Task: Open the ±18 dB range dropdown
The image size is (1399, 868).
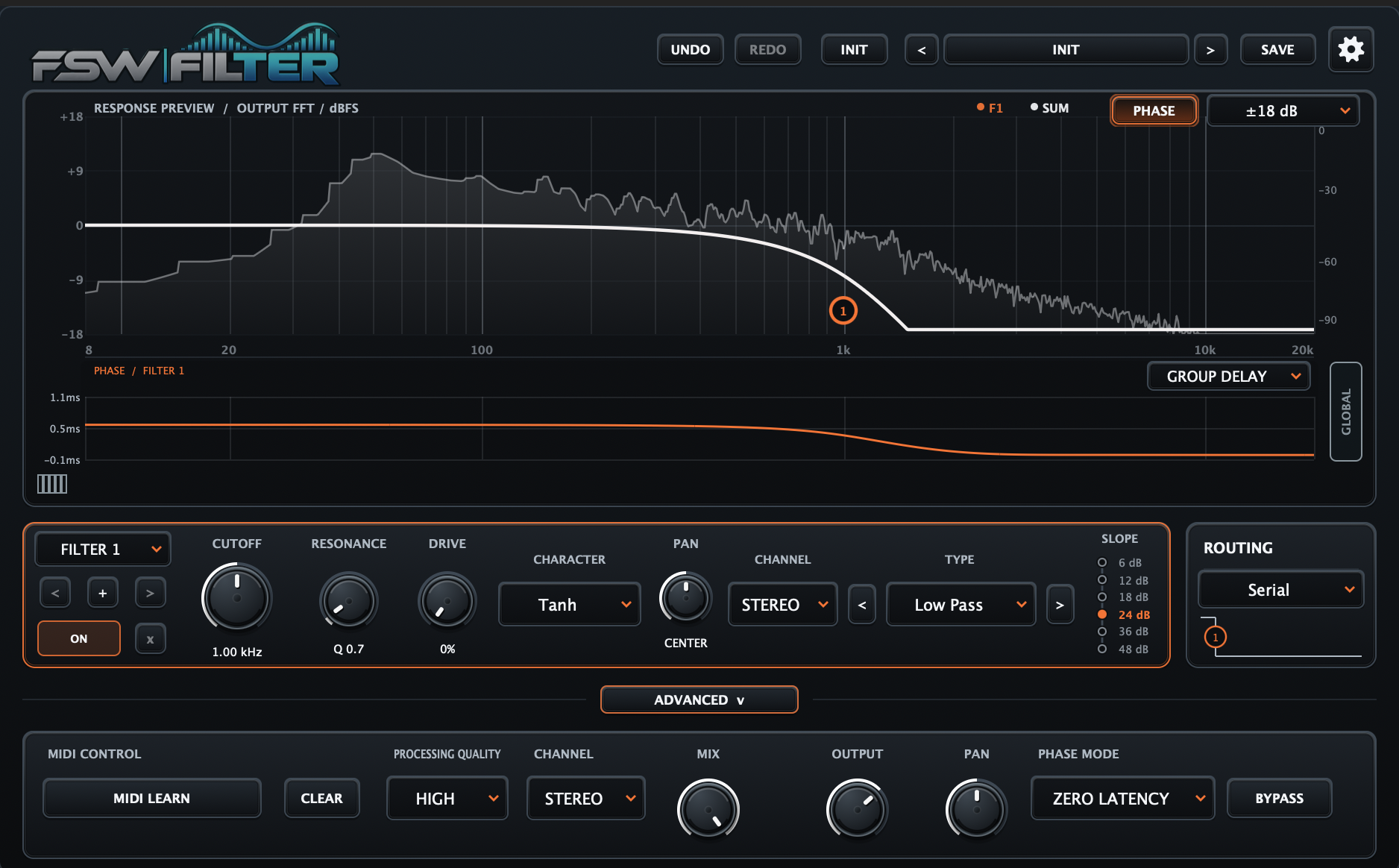Action: point(1283,110)
